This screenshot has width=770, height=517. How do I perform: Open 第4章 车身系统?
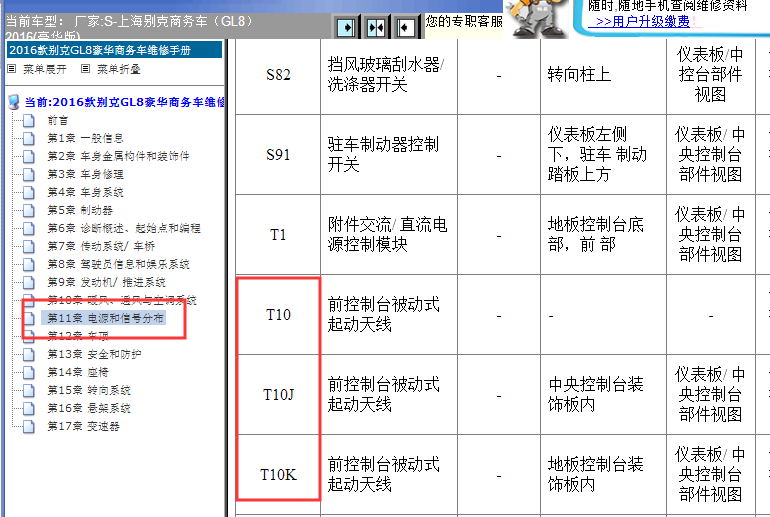pyautogui.click(x=85, y=192)
